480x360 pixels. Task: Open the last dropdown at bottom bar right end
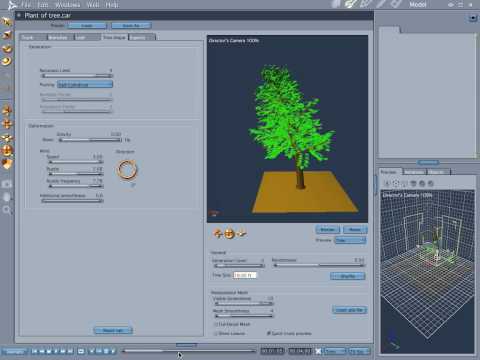[359, 351]
